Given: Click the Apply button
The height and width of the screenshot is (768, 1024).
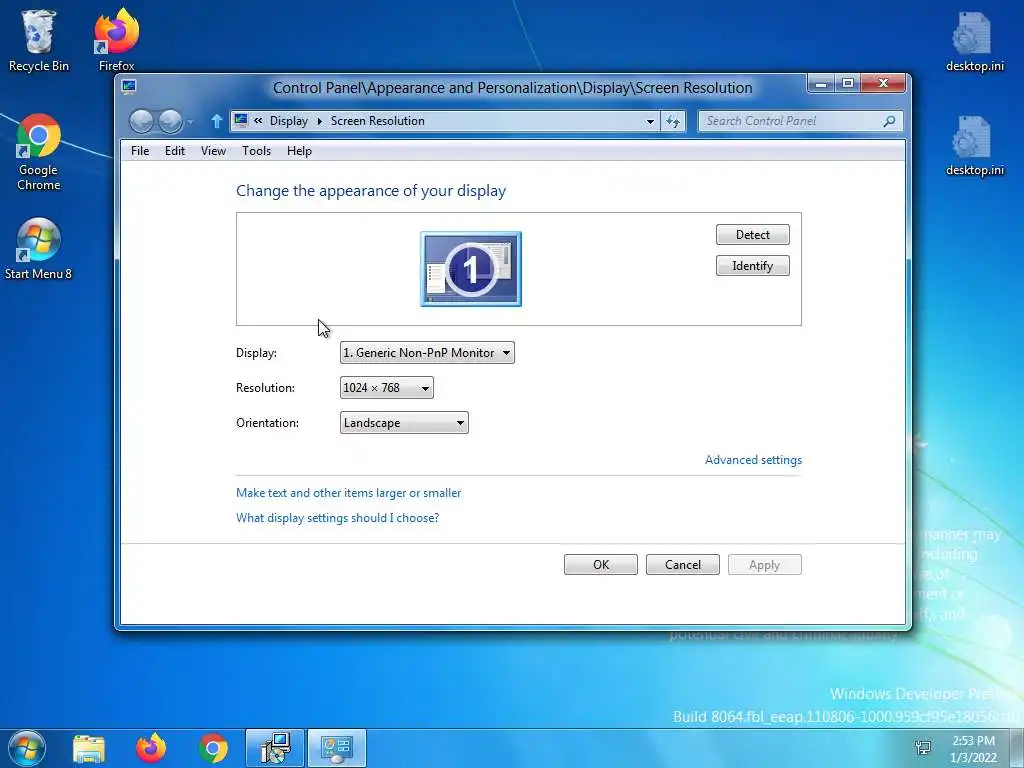Looking at the screenshot, I should [765, 565].
